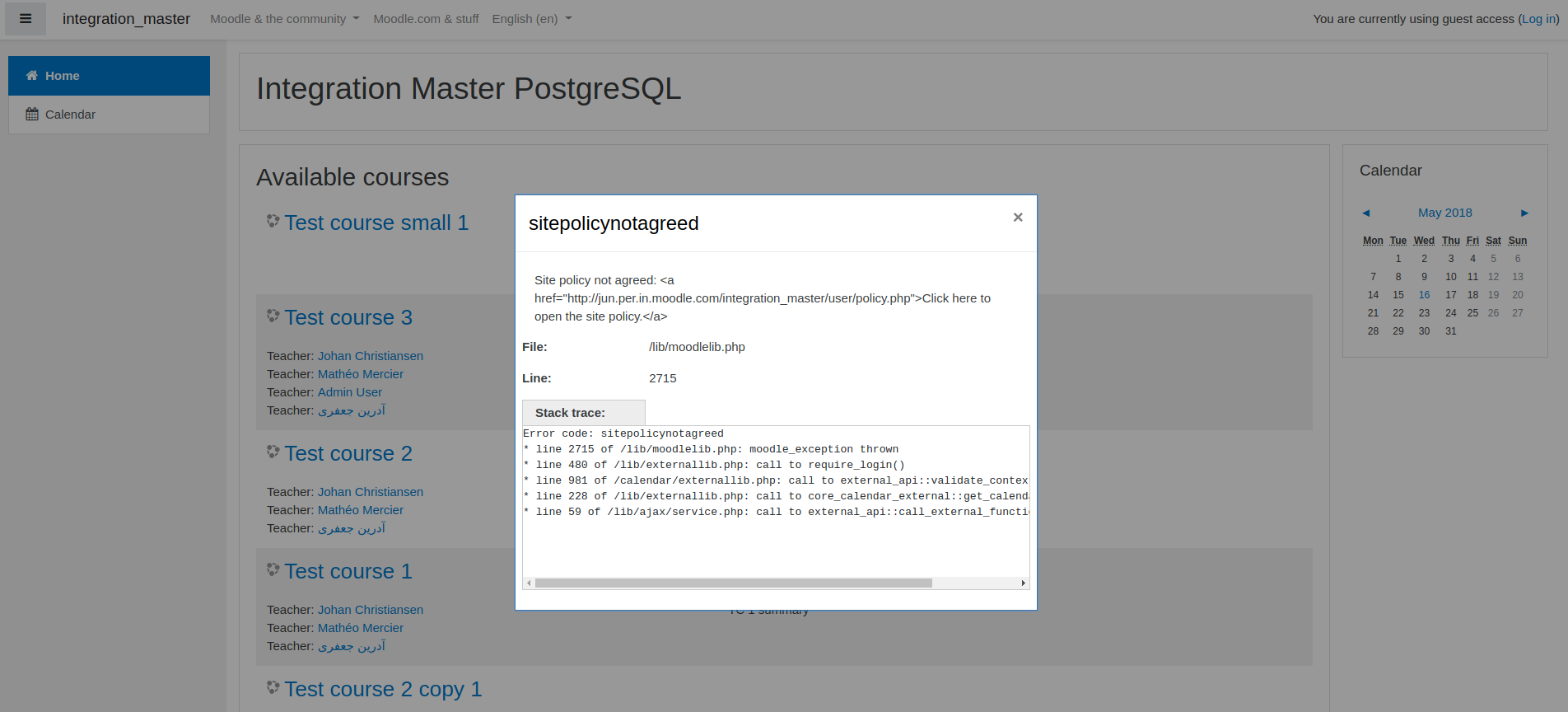Screen dimensions: 1568x712
Task: View Admin User teacher profile
Action: (350, 392)
